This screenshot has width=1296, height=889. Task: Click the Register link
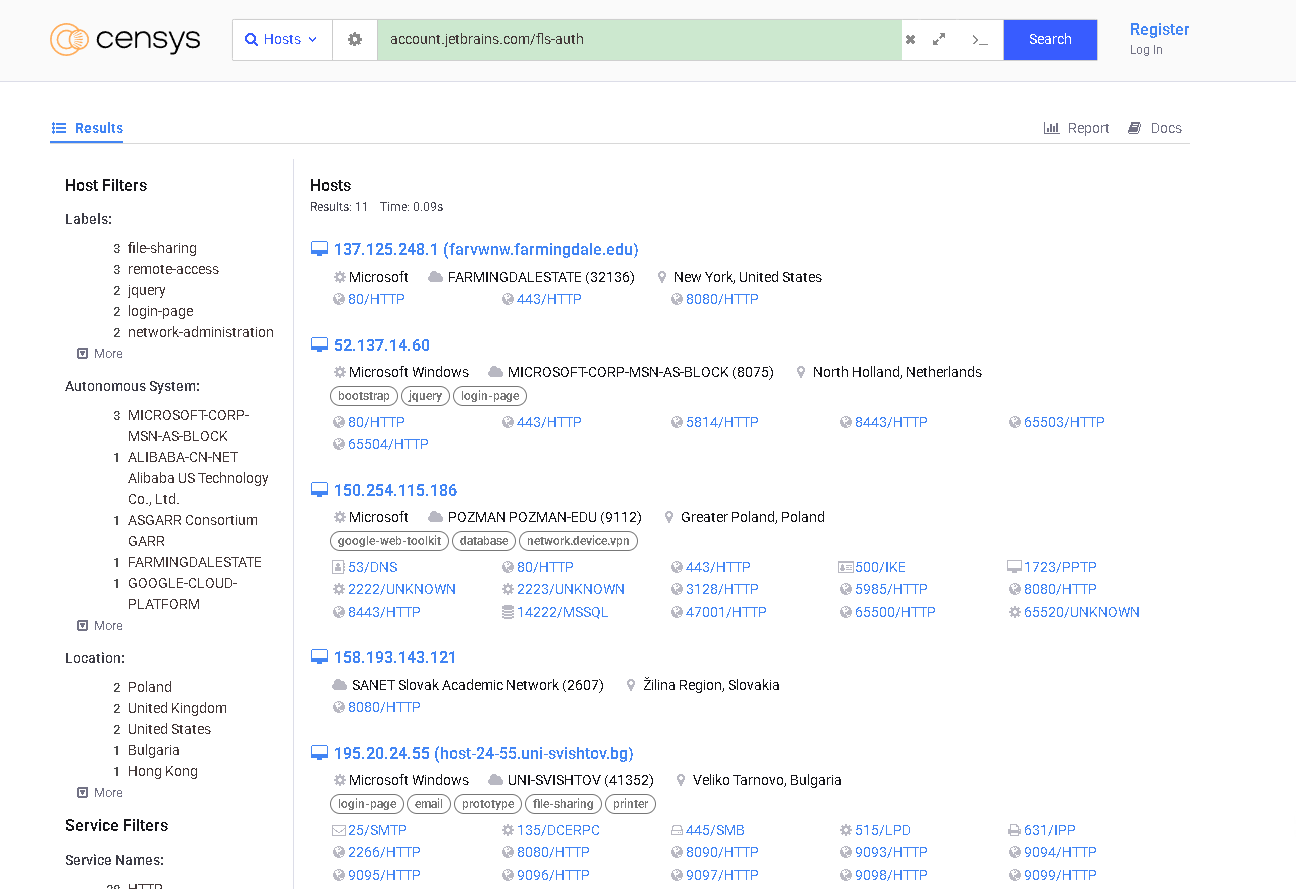pyautogui.click(x=1159, y=30)
